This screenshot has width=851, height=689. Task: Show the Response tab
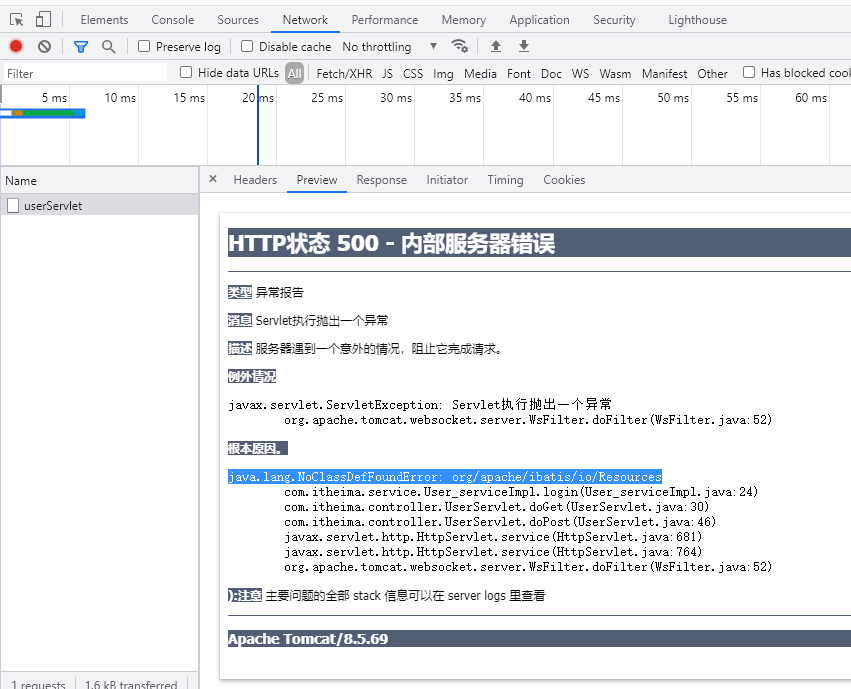click(382, 180)
